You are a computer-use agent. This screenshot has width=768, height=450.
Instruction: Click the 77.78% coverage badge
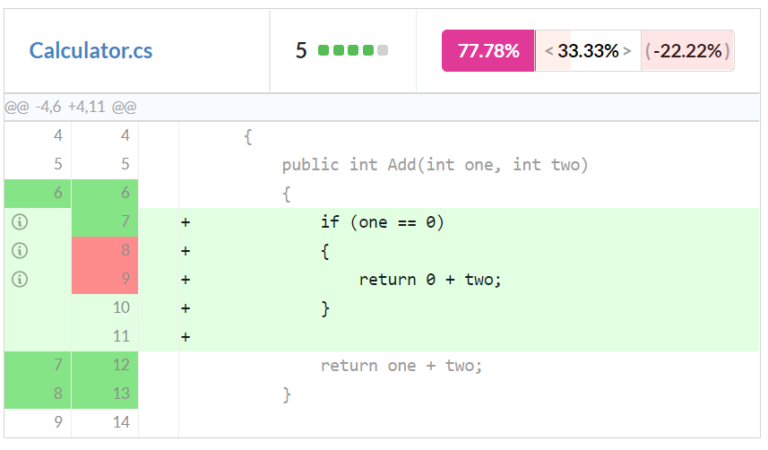click(488, 51)
